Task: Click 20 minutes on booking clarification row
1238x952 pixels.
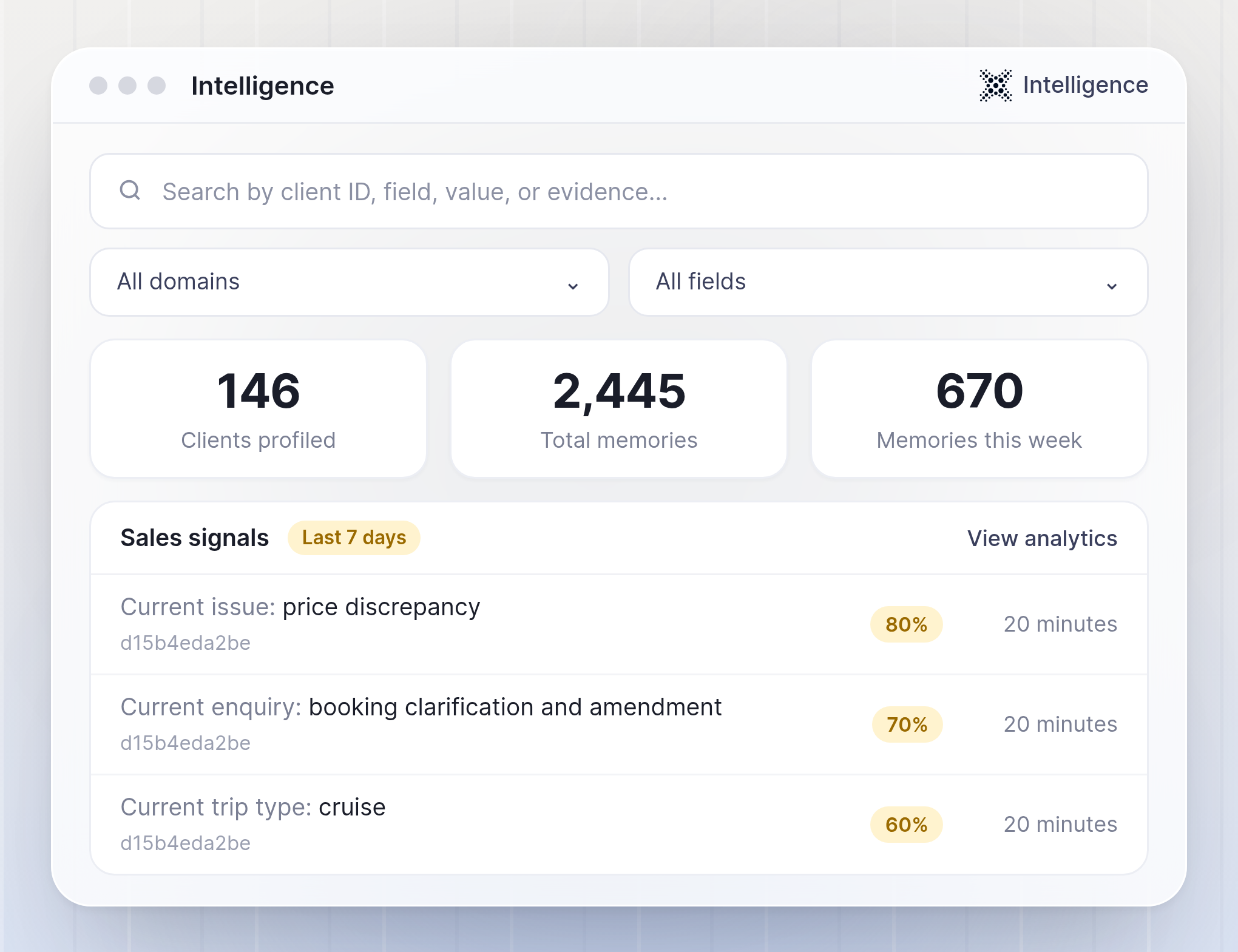Action: (x=1060, y=724)
